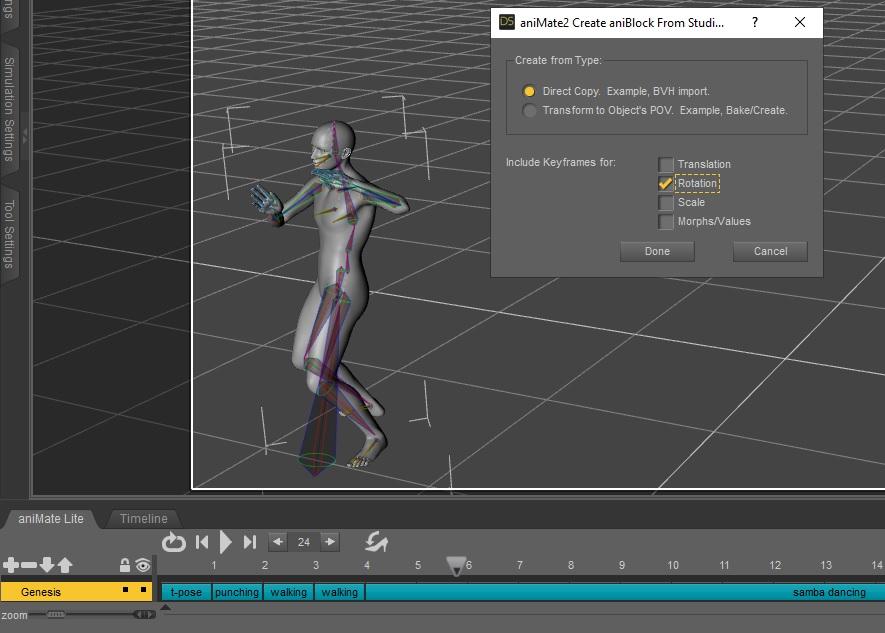885x633 pixels.
Task: Click the plus icon to add a track
Action: [11, 566]
